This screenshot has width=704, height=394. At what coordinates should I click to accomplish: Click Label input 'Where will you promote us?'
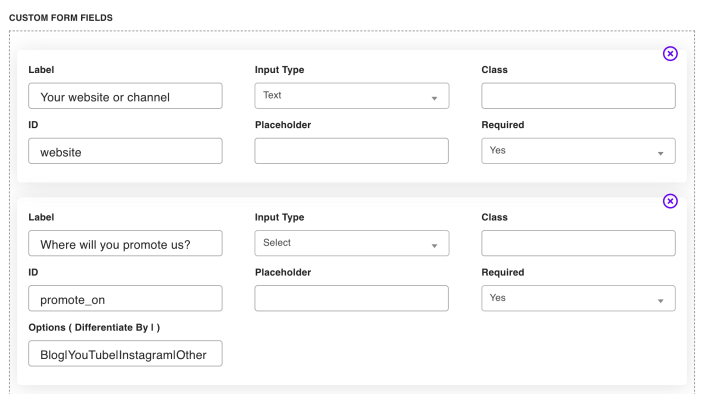tap(125, 243)
